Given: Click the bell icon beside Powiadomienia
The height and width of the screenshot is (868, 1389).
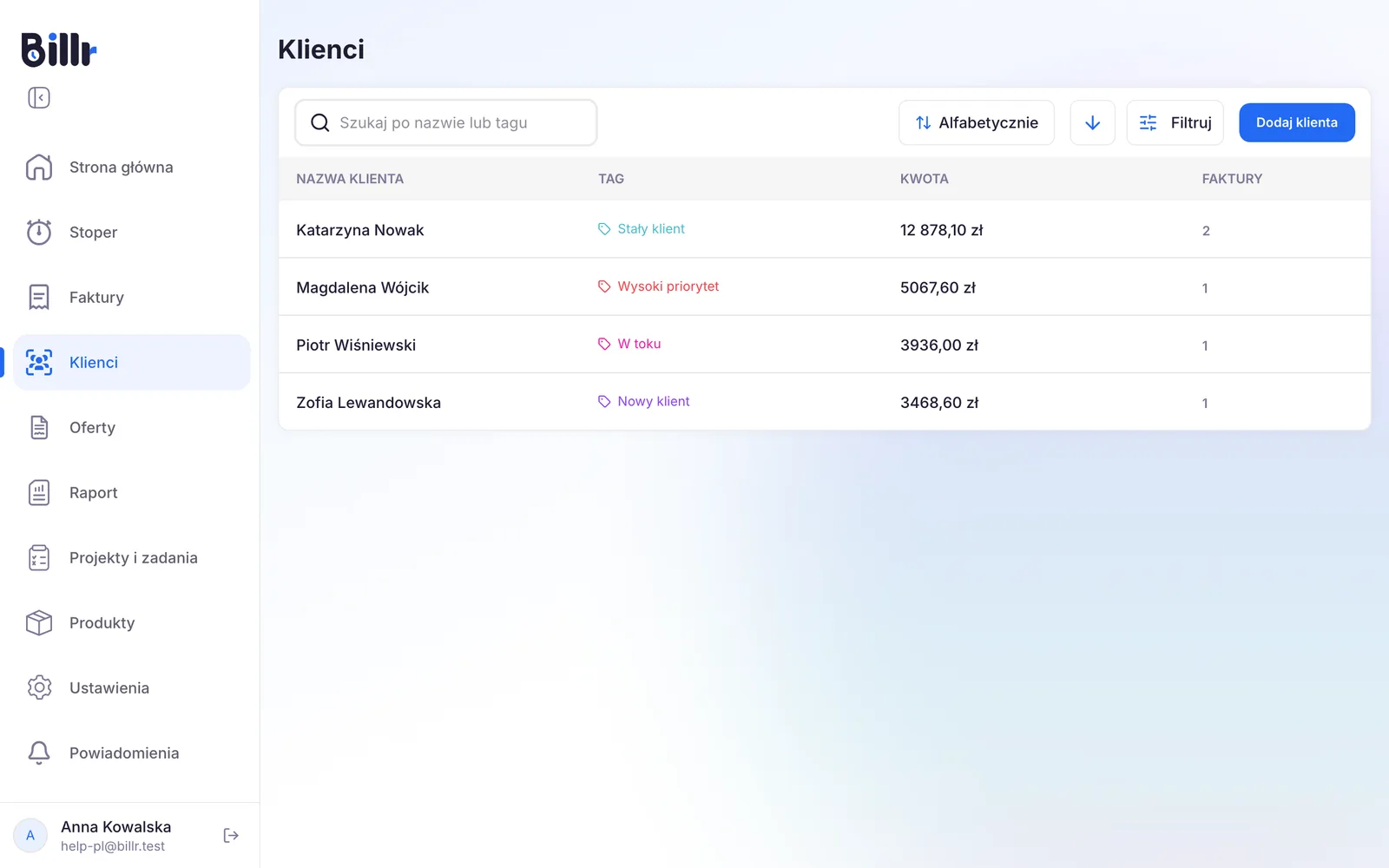Looking at the screenshot, I should point(39,753).
